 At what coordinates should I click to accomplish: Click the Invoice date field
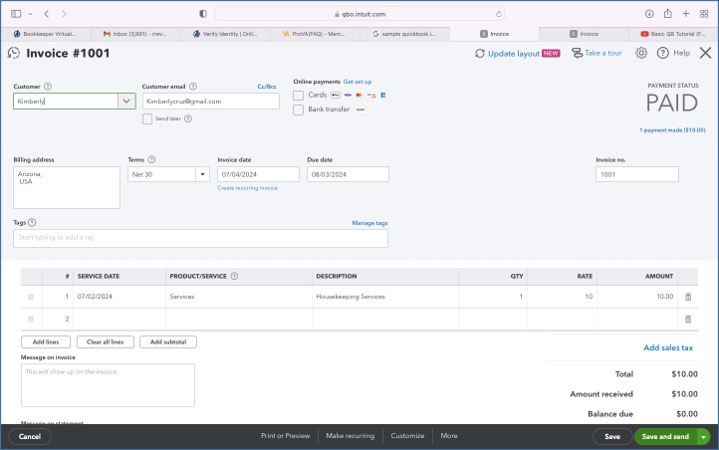[x=258, y=174]
